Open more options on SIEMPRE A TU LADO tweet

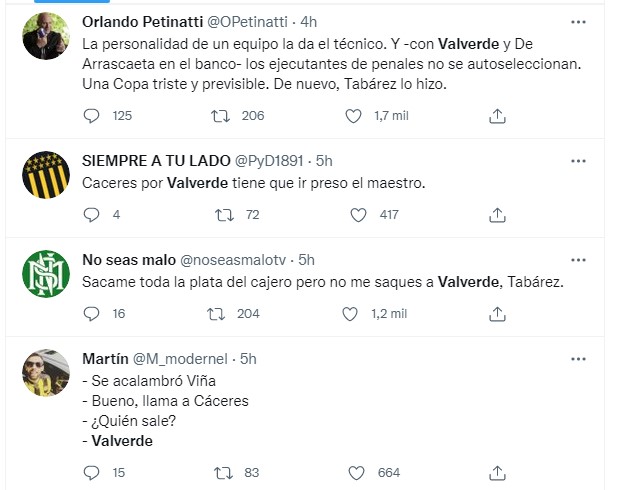click(578, 160)
